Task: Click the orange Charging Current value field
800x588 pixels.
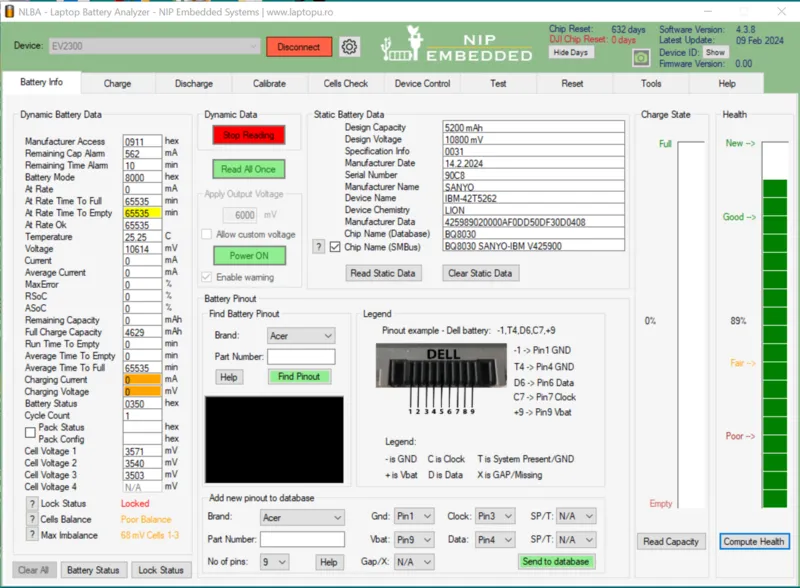Action: (142, 379)
